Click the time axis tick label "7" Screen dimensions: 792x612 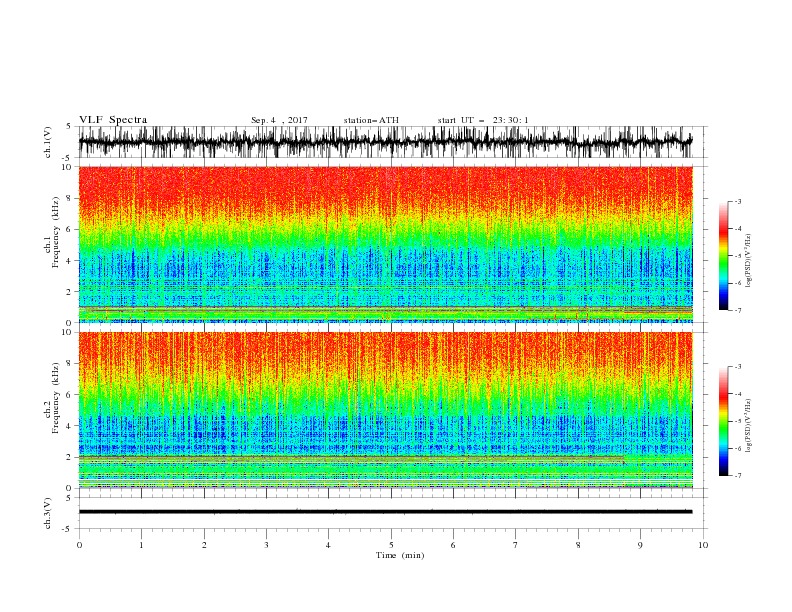[x=516, y=545]
